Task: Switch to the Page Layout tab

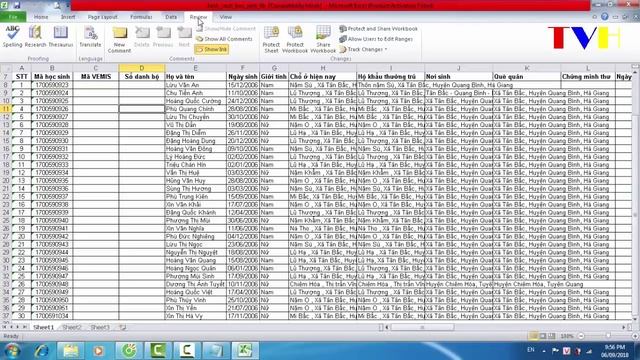Action: pyautogui.click(x=102, y=17)
